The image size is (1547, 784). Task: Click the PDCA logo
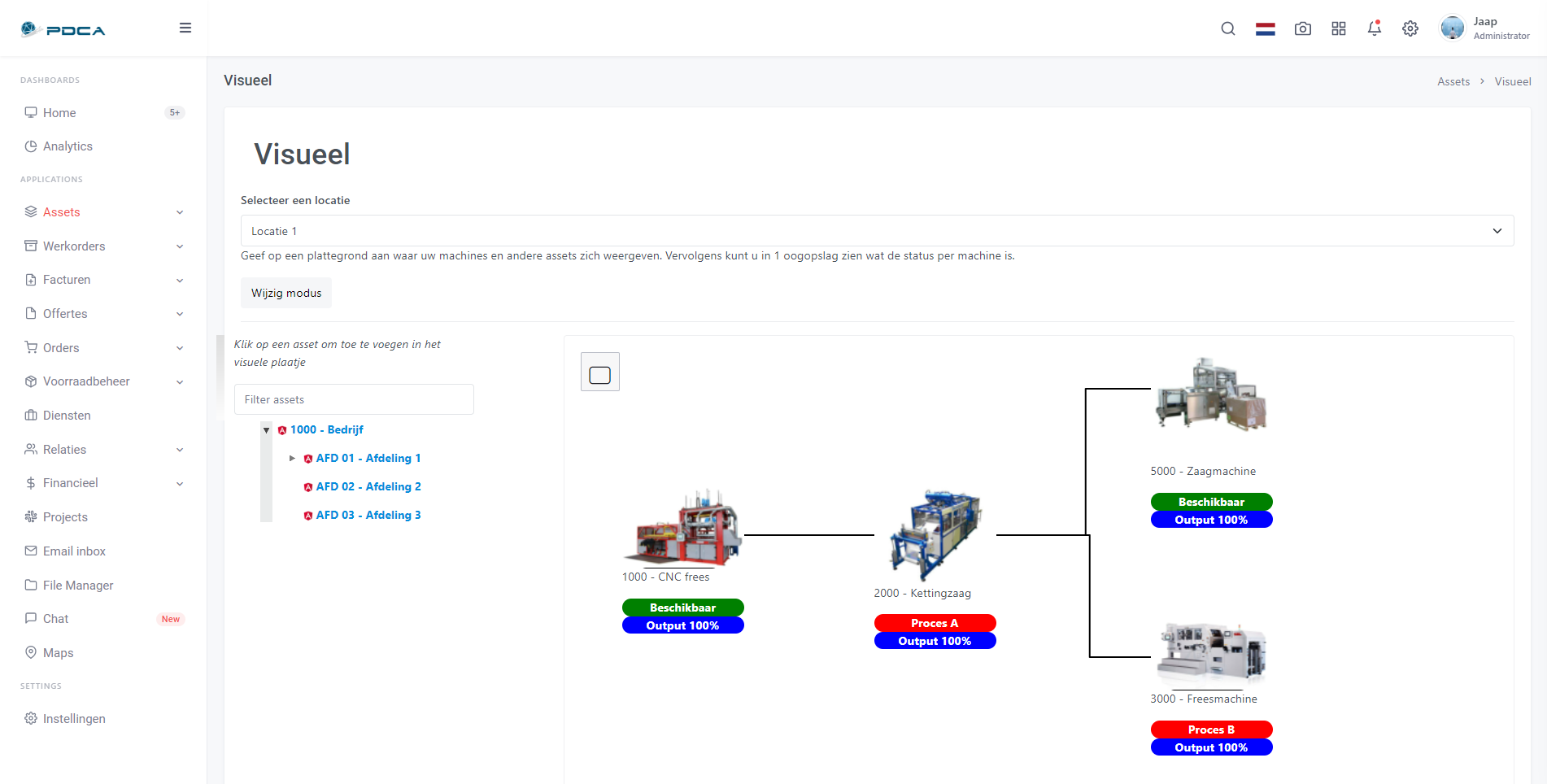63,30
